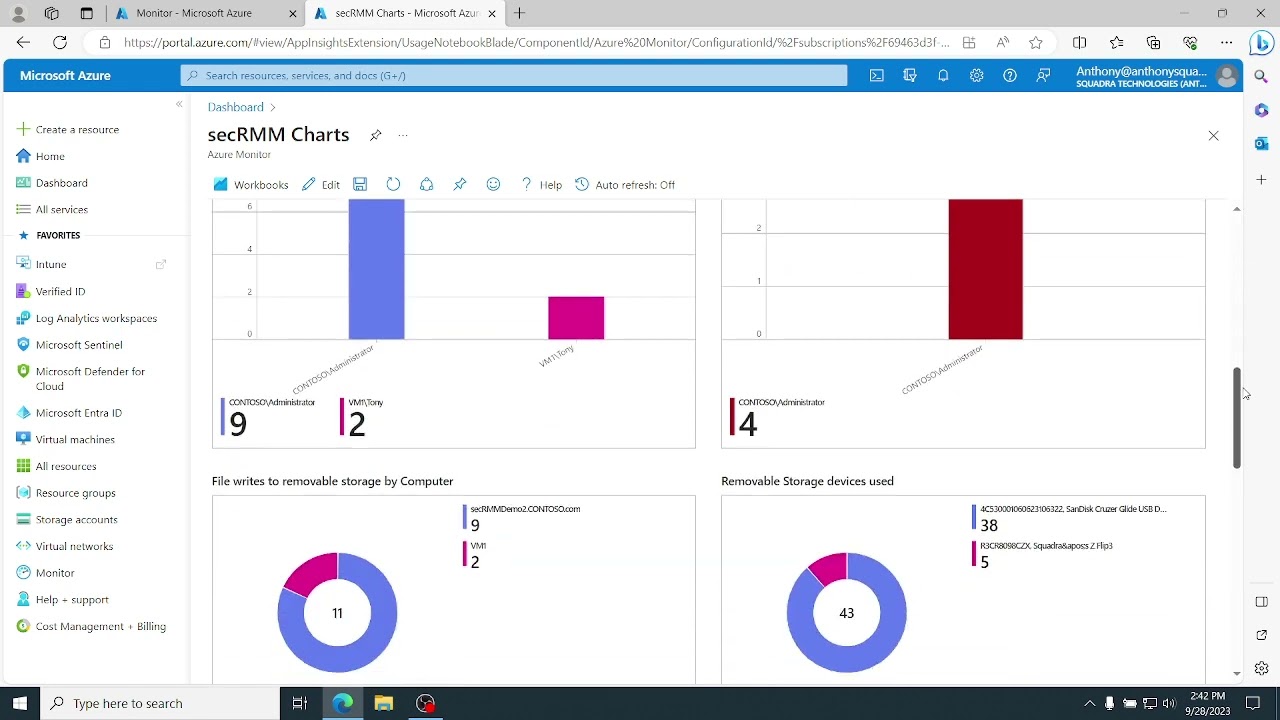1280x720 pixels.
Task: Save the workbook using the disk icon
Action: pos(360,184)
